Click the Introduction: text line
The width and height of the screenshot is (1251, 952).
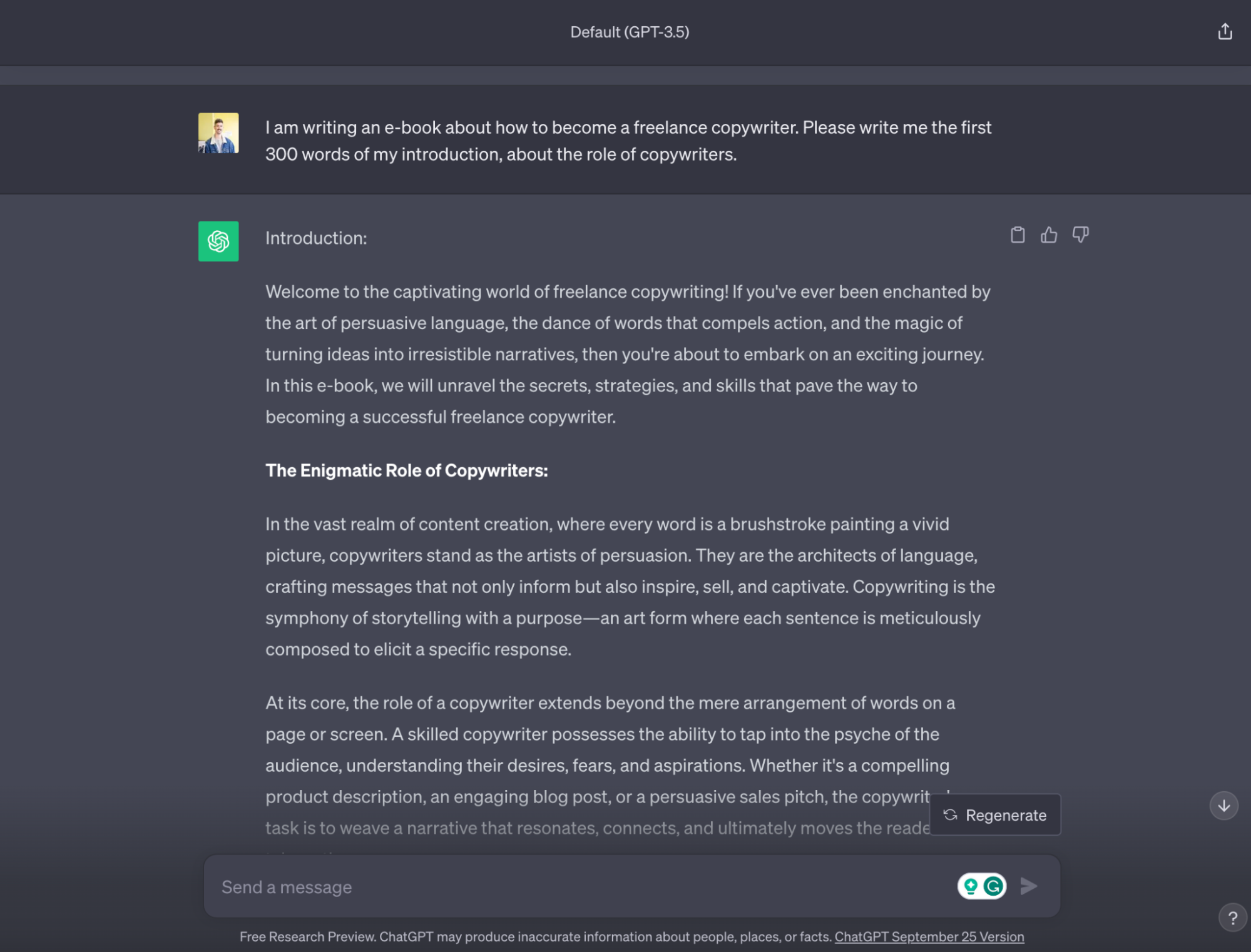[x=316, y=238]
